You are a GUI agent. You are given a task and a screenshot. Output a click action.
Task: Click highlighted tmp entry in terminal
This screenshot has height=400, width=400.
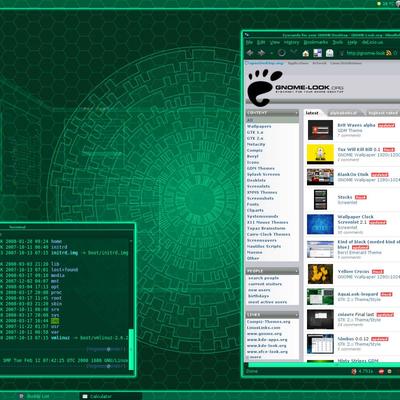coord(55,321)
